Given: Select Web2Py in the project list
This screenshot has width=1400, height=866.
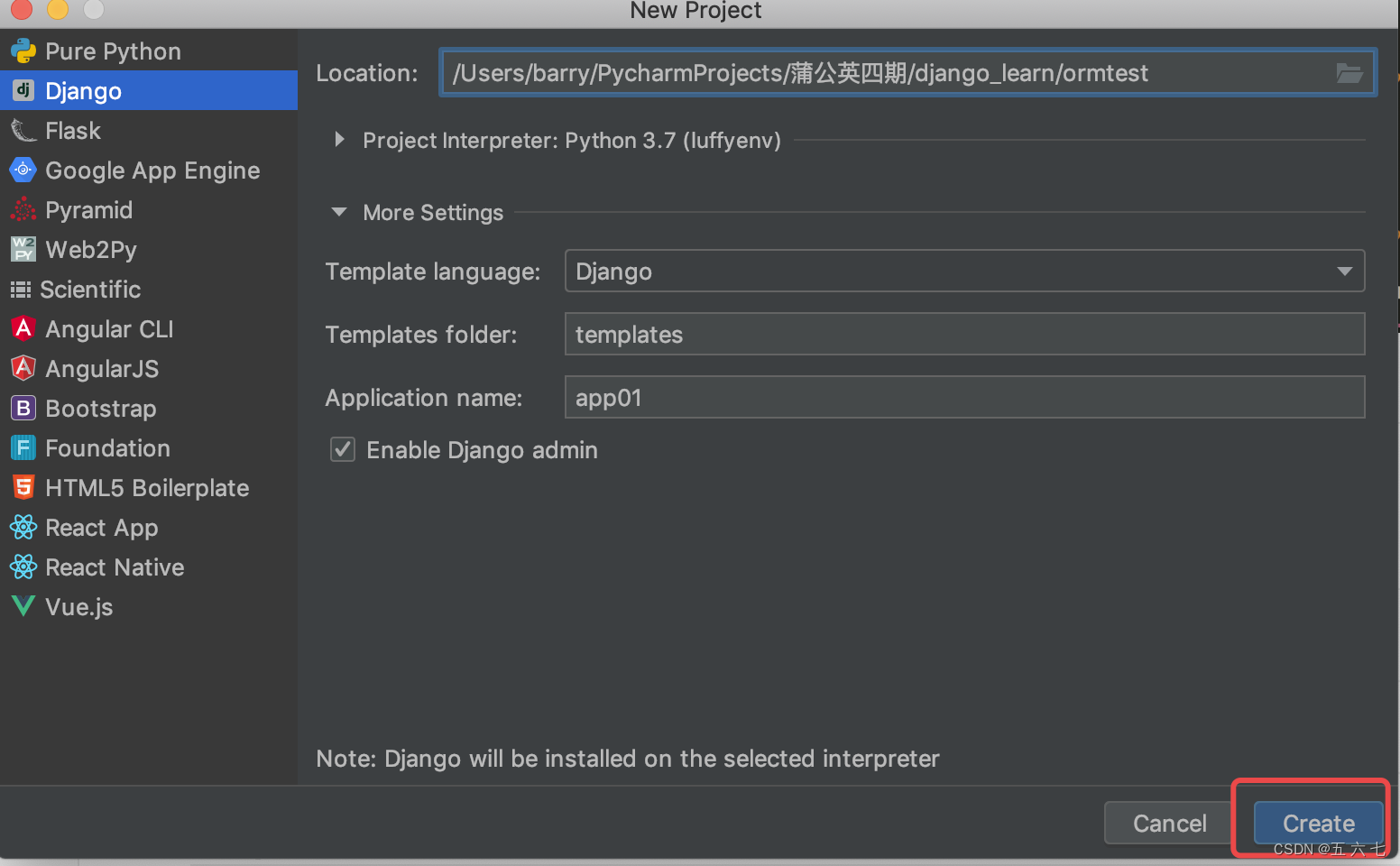Looking at the screenshot, I should click(x=91, y=250).
